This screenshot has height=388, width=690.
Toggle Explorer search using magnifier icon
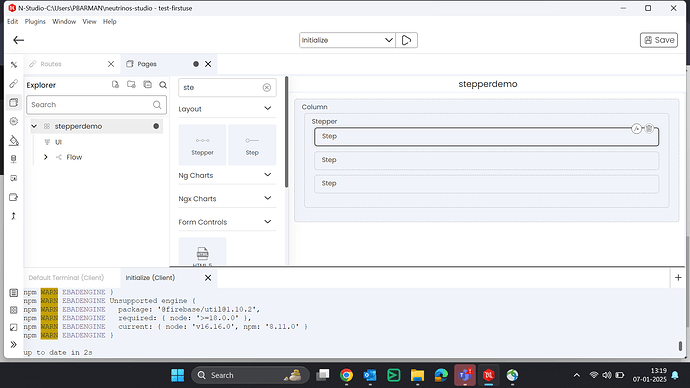[x=163, y=85]
